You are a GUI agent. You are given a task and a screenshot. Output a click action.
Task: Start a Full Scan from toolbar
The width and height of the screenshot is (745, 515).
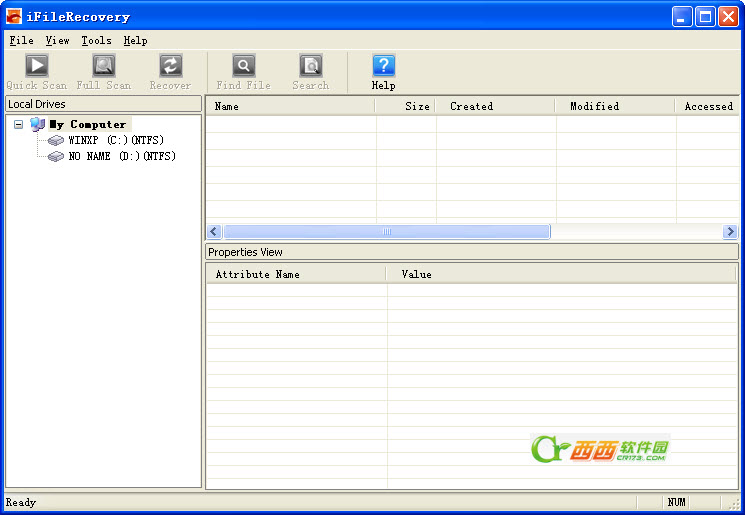pos(104,66)
